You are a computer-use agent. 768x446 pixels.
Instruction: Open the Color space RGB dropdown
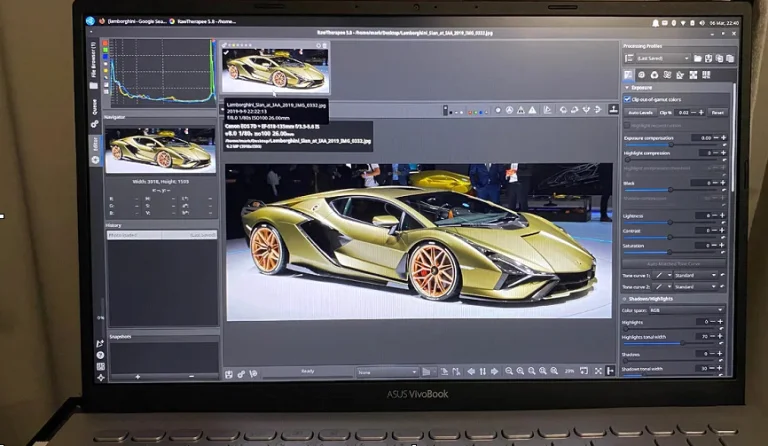pyautogui.click(x=686, y=310)
